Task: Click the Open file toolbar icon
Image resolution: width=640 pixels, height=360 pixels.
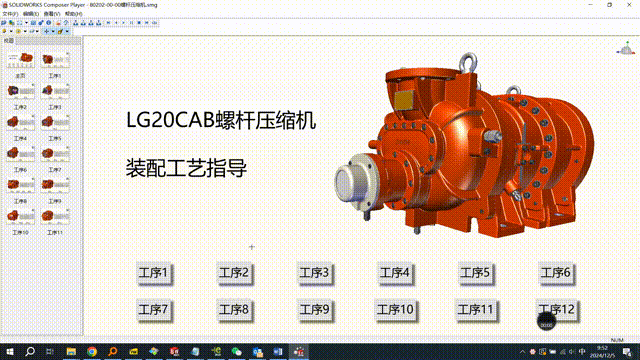Action: 3,22
